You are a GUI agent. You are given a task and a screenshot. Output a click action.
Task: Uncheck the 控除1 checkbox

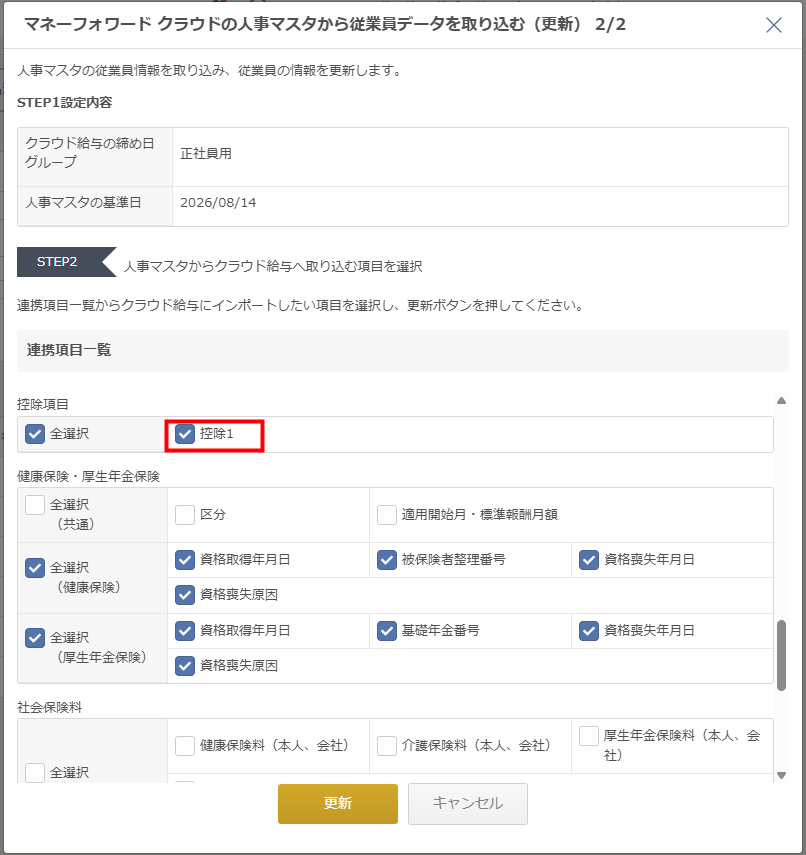point(185,434)
